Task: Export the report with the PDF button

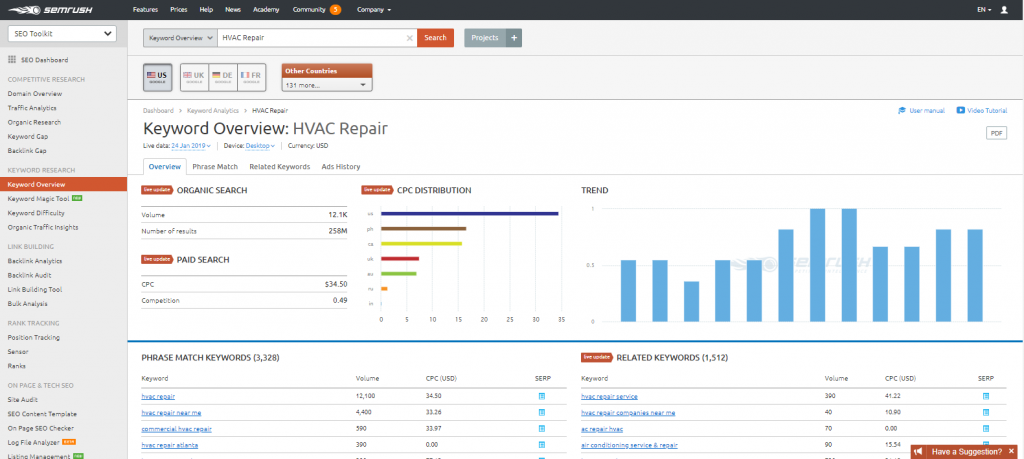Action: coord(996,133)
